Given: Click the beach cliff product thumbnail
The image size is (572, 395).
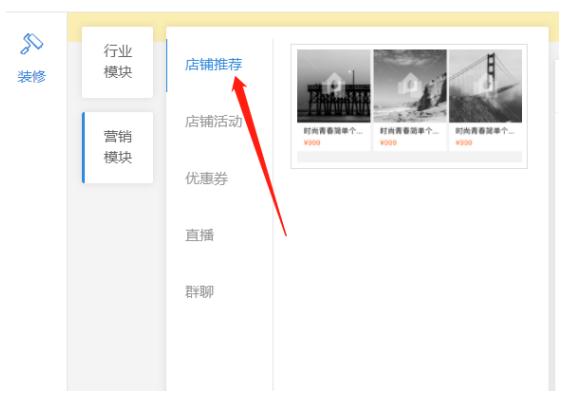Looking at the screenshot, I should coord(410,86).
